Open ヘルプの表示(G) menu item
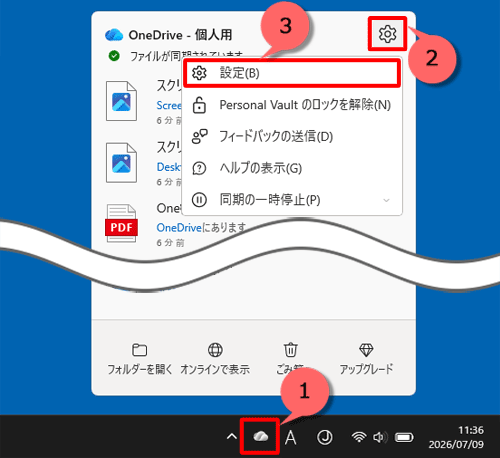 point(292,168)
